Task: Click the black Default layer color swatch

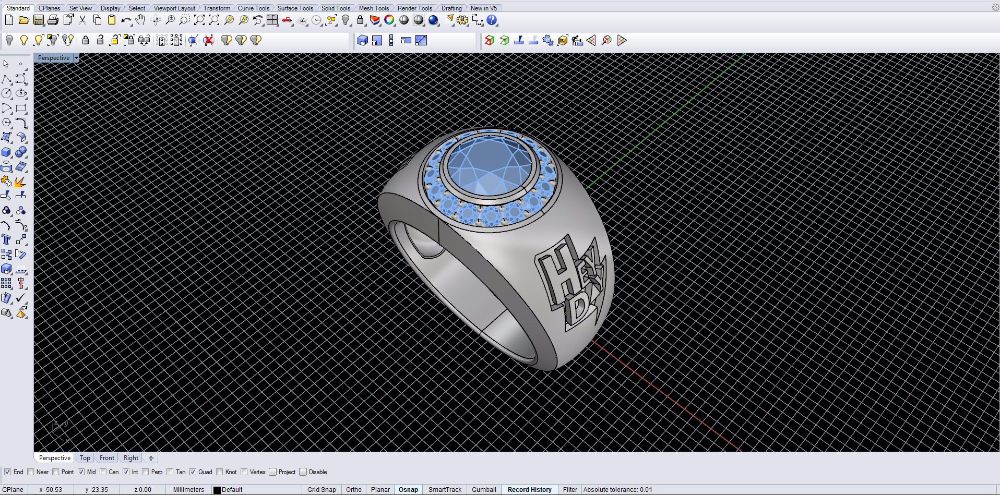Action: click(217, 489)
